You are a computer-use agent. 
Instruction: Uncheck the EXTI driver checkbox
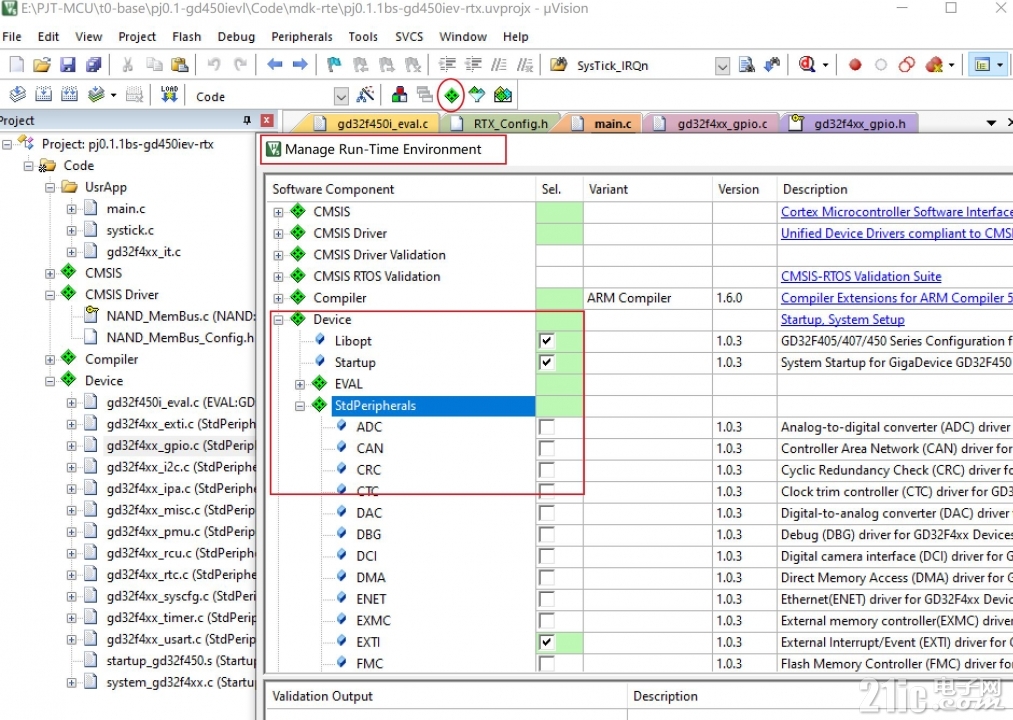tap(547, 642)
